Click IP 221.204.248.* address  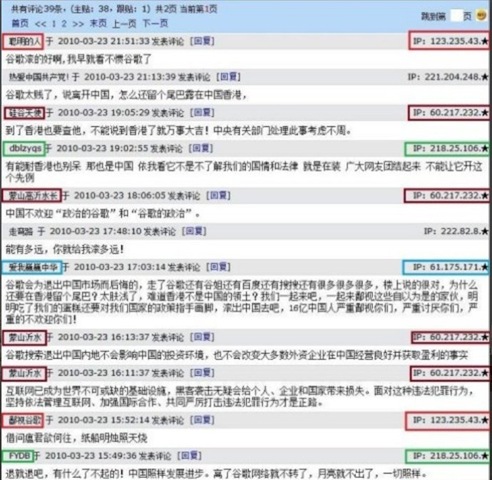coord(448,77)
